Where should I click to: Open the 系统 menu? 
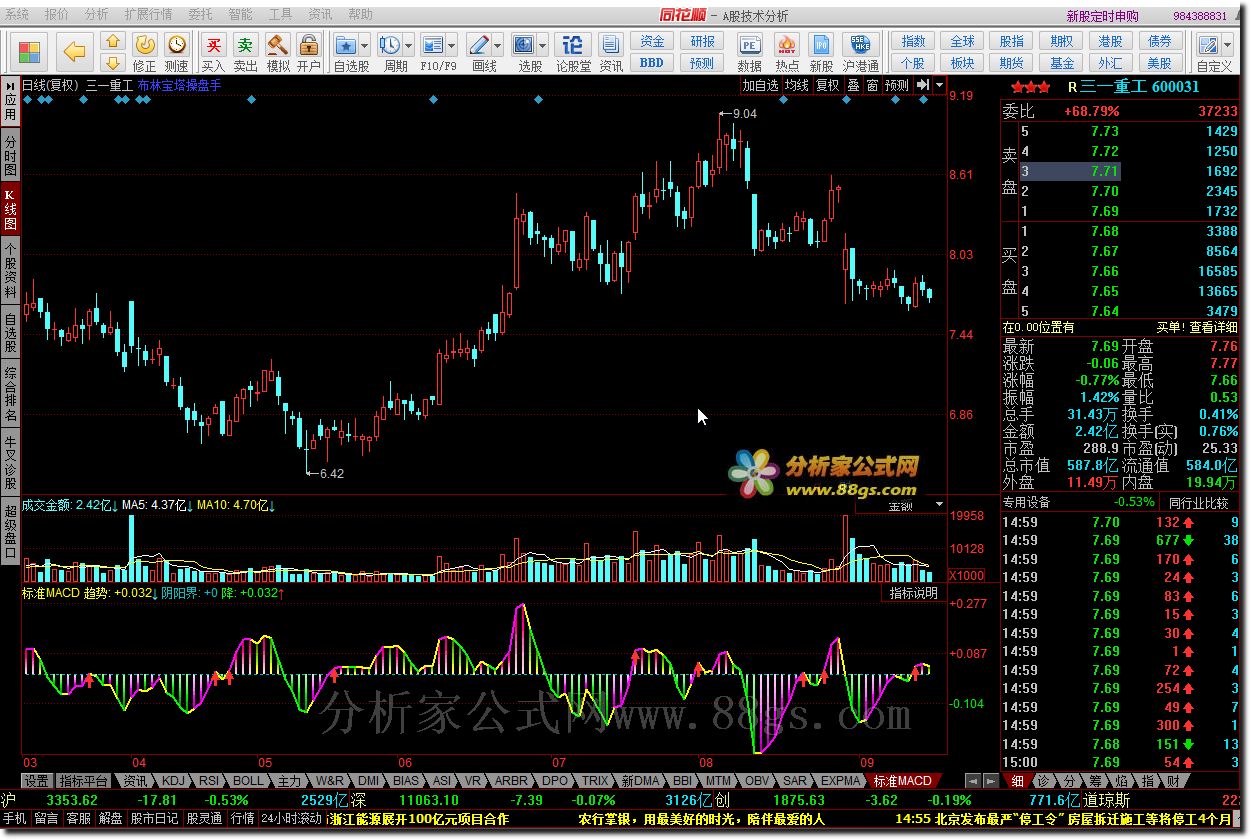(17, 15)
